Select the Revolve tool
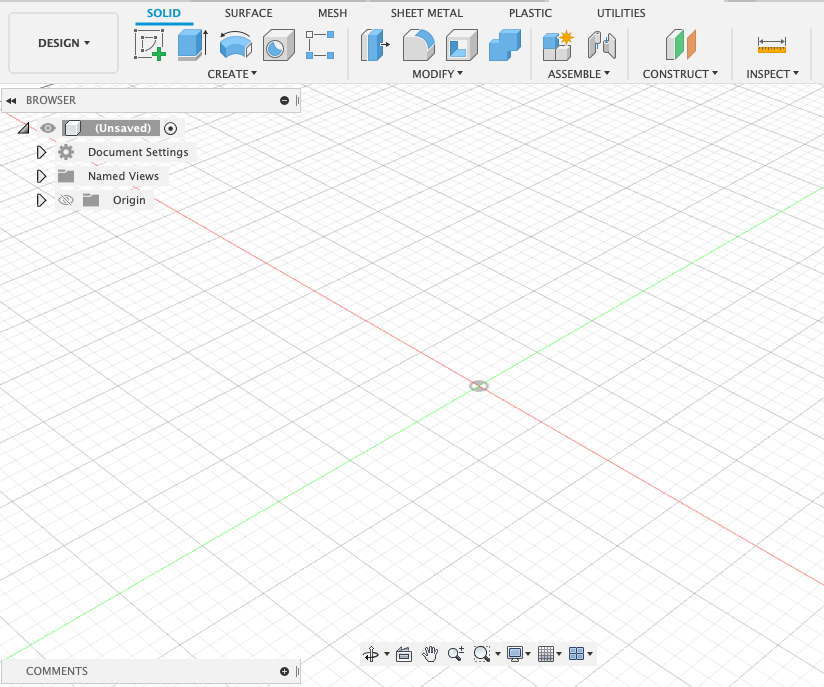Viewport: 824px width, 687px height. point(235,45)
